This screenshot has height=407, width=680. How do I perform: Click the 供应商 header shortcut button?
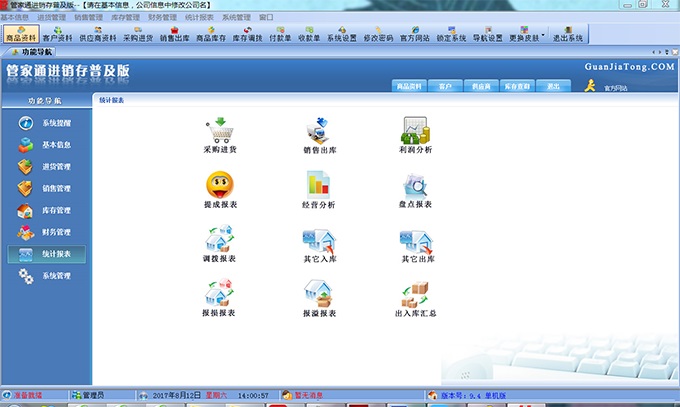tap(481, 86)
